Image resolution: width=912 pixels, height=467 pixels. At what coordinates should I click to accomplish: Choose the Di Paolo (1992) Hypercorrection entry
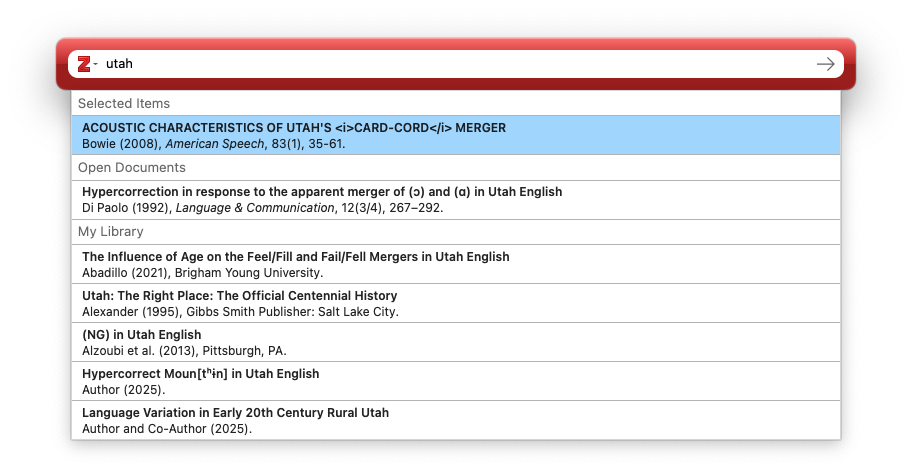pos(456,199)
